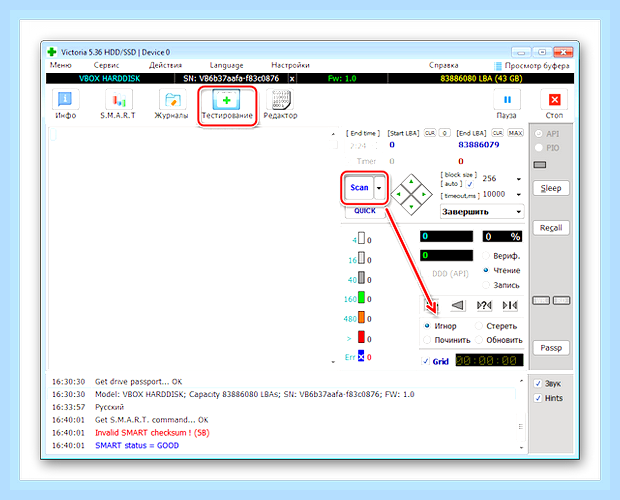Open the Language menu
Screen dimensions: 620x500
point(226,65)
